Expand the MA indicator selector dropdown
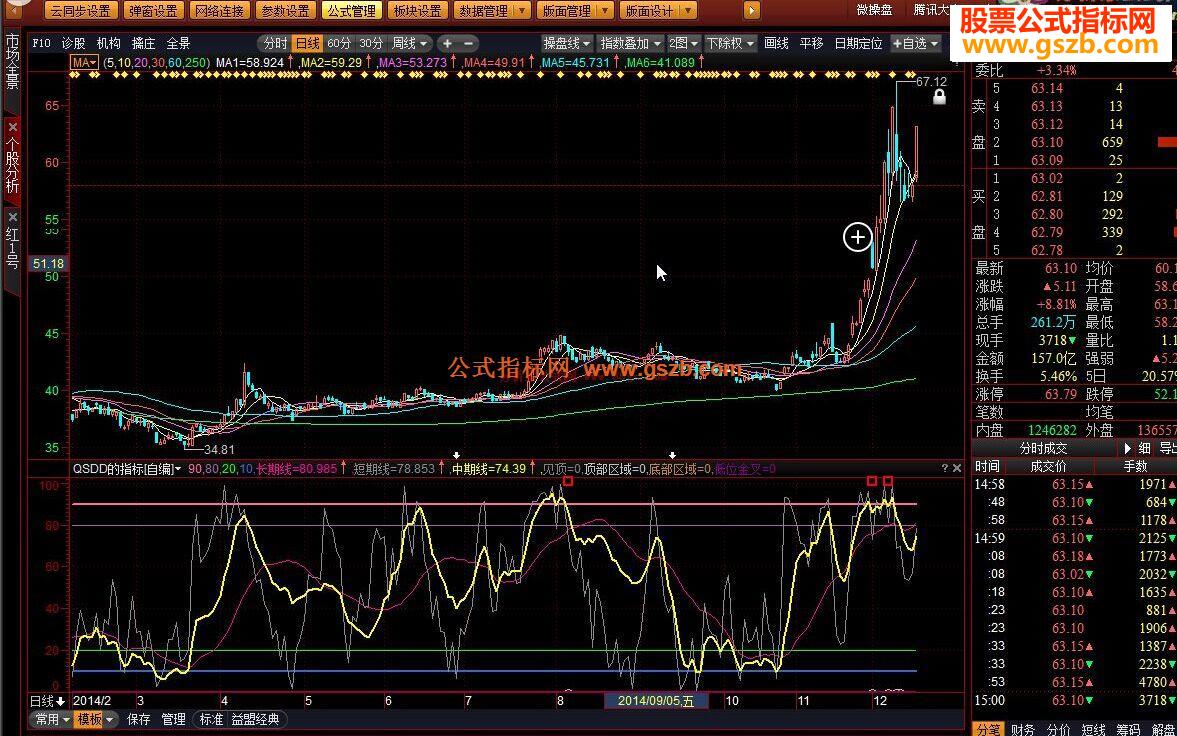Viewport: 1177px width, 736px height. click(85, 62)
